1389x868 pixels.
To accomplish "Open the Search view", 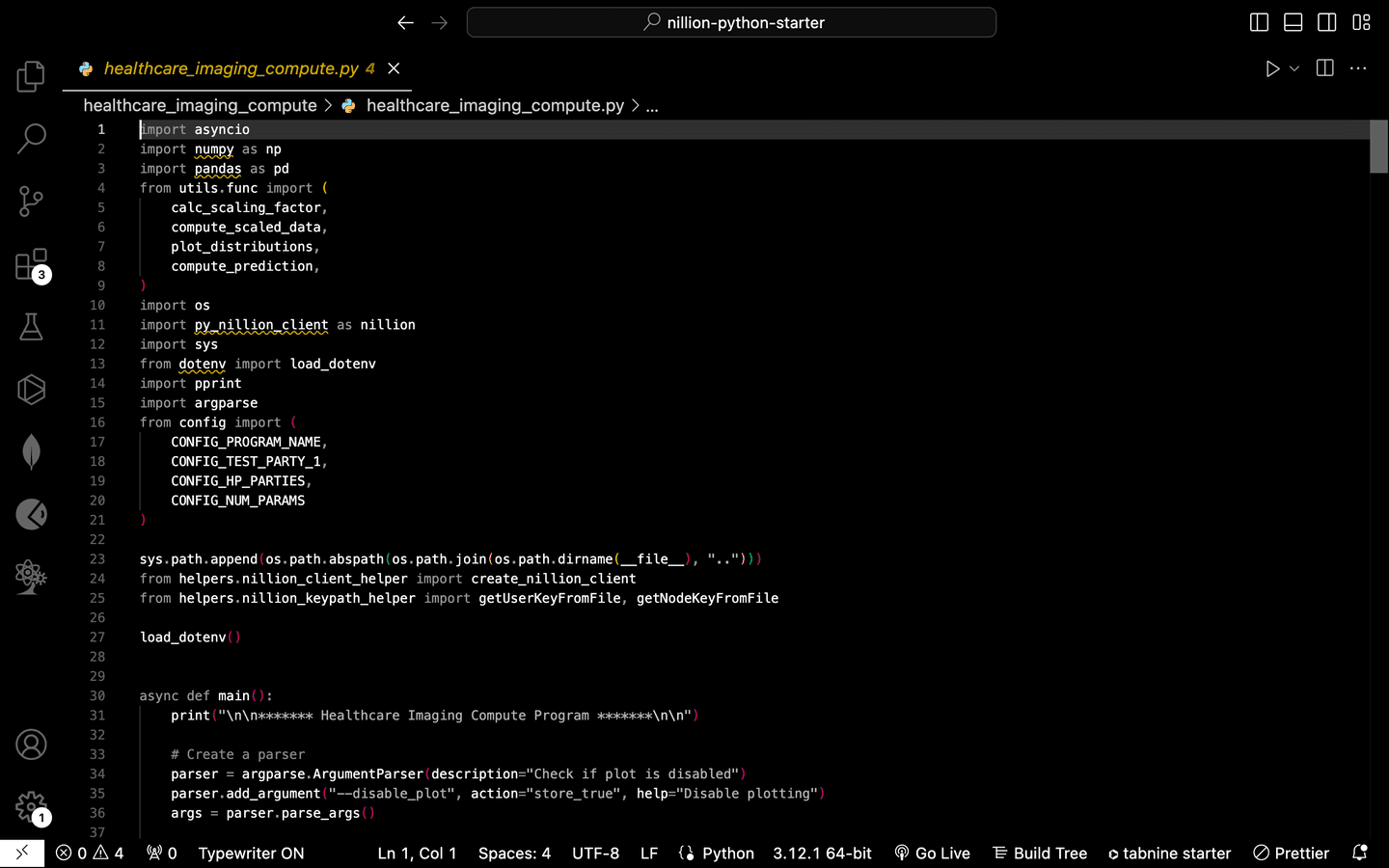I will (31, 139).
